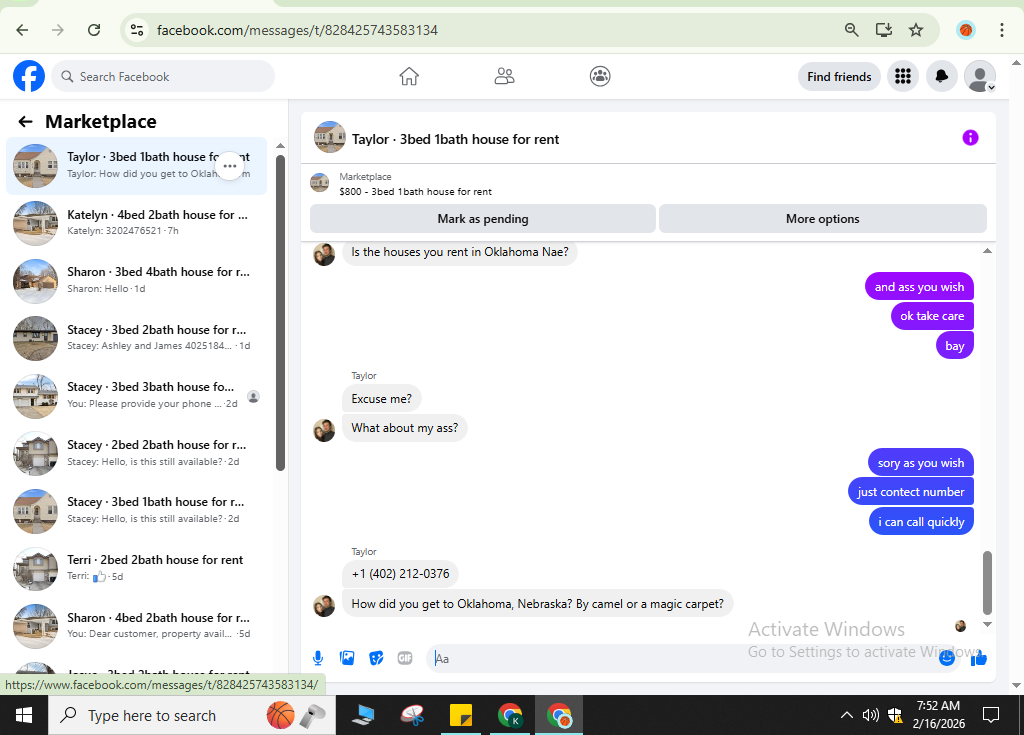Image resolution: width=1024 pixels, height=735 pixels.
Task: Click conversation info icon in chat header
Action: (x=970, y=138)
